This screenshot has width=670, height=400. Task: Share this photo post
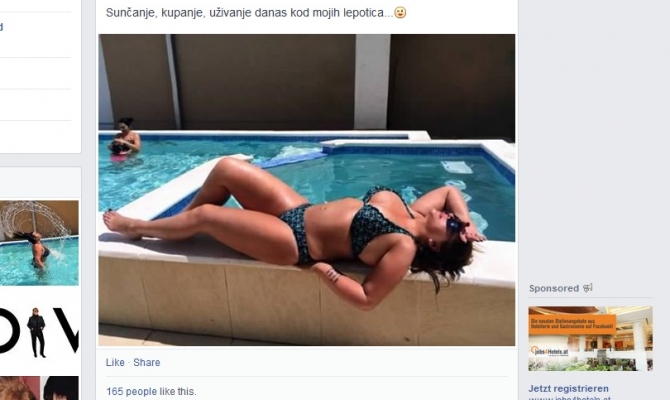pos(147,362)
